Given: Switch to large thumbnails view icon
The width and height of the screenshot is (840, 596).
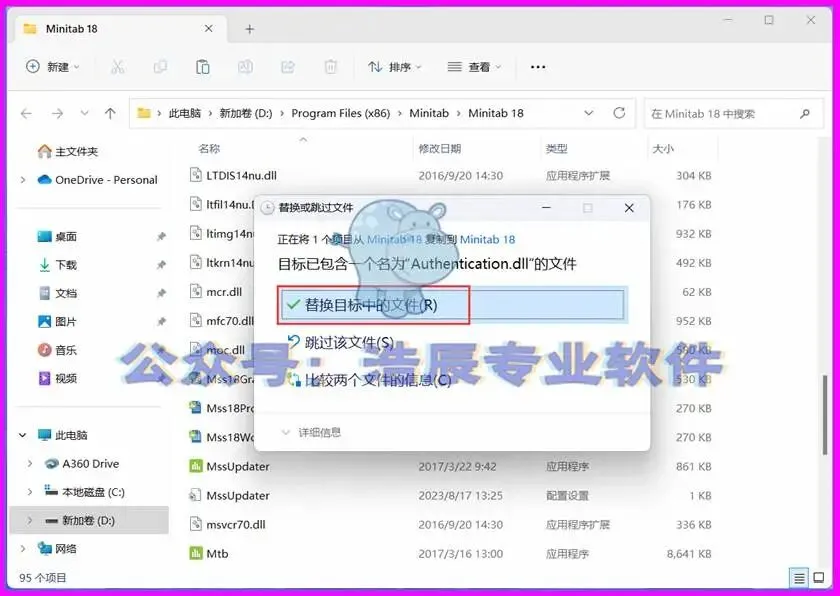Looking at the screenshot, I should pos(819,578).
